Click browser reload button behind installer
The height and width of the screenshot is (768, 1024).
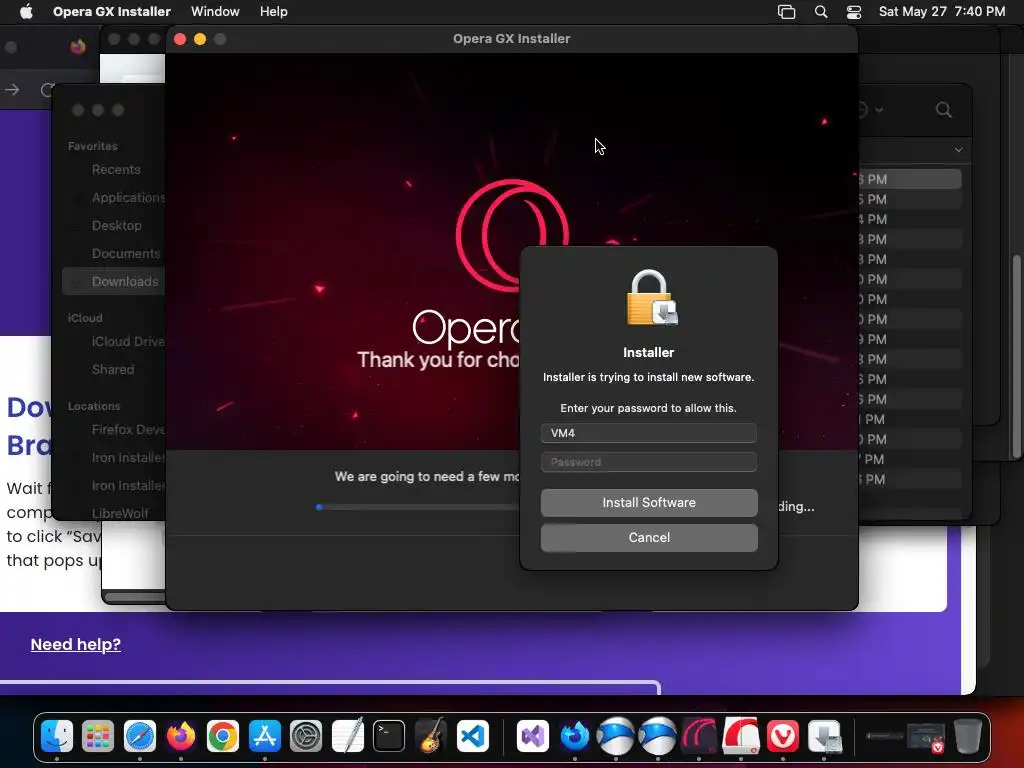47,89
